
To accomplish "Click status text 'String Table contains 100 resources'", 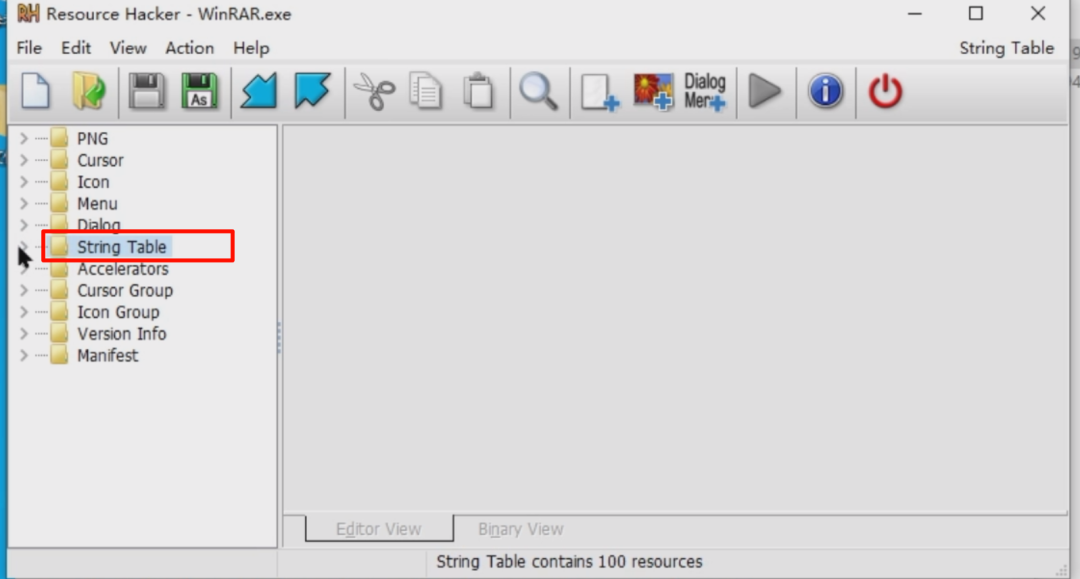I will click(x=569, y=562).
